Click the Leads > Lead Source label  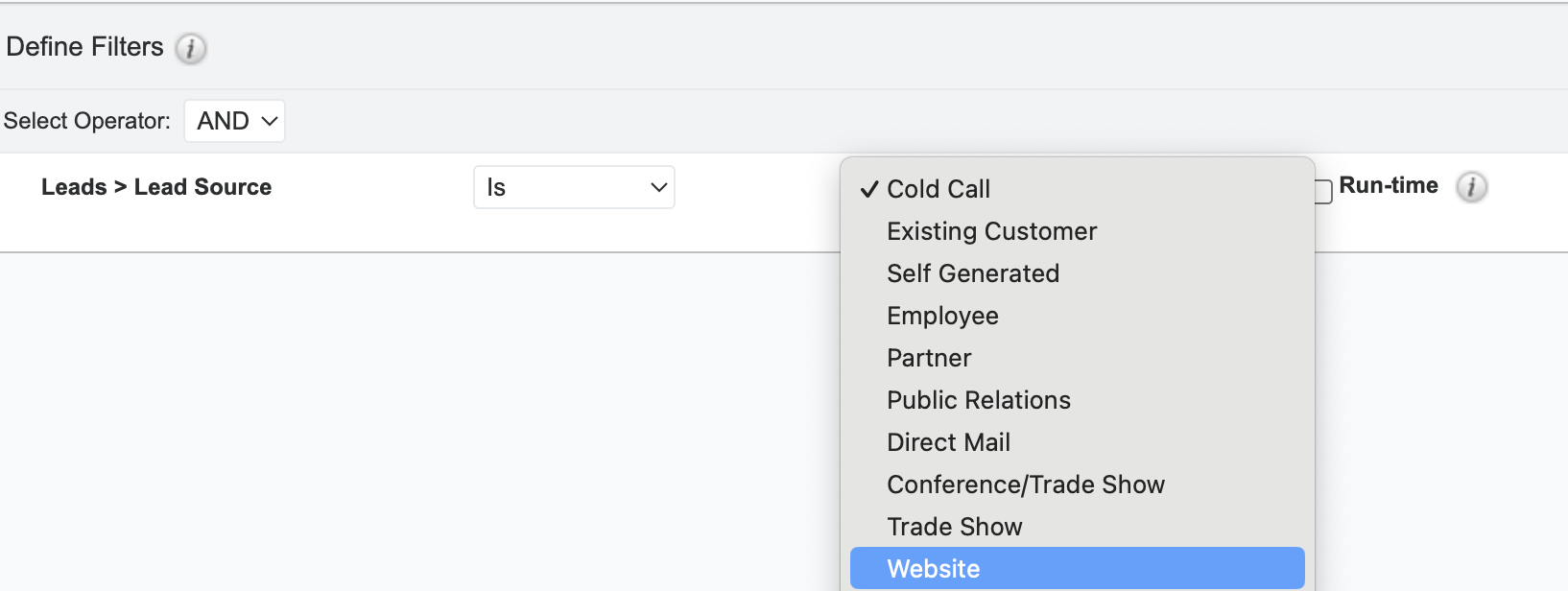click(x=156, y=187)
